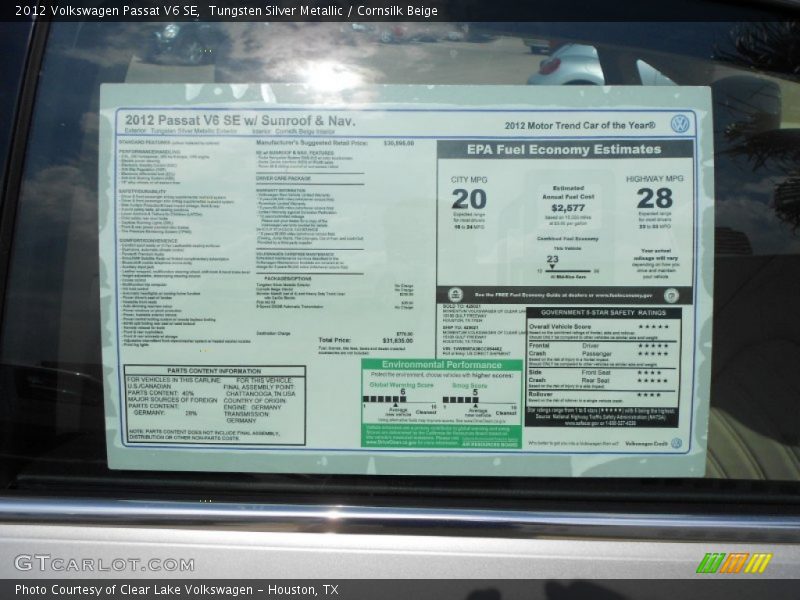
Task: Click 'Global Warming Score' label
Action: tap(401, 385)
